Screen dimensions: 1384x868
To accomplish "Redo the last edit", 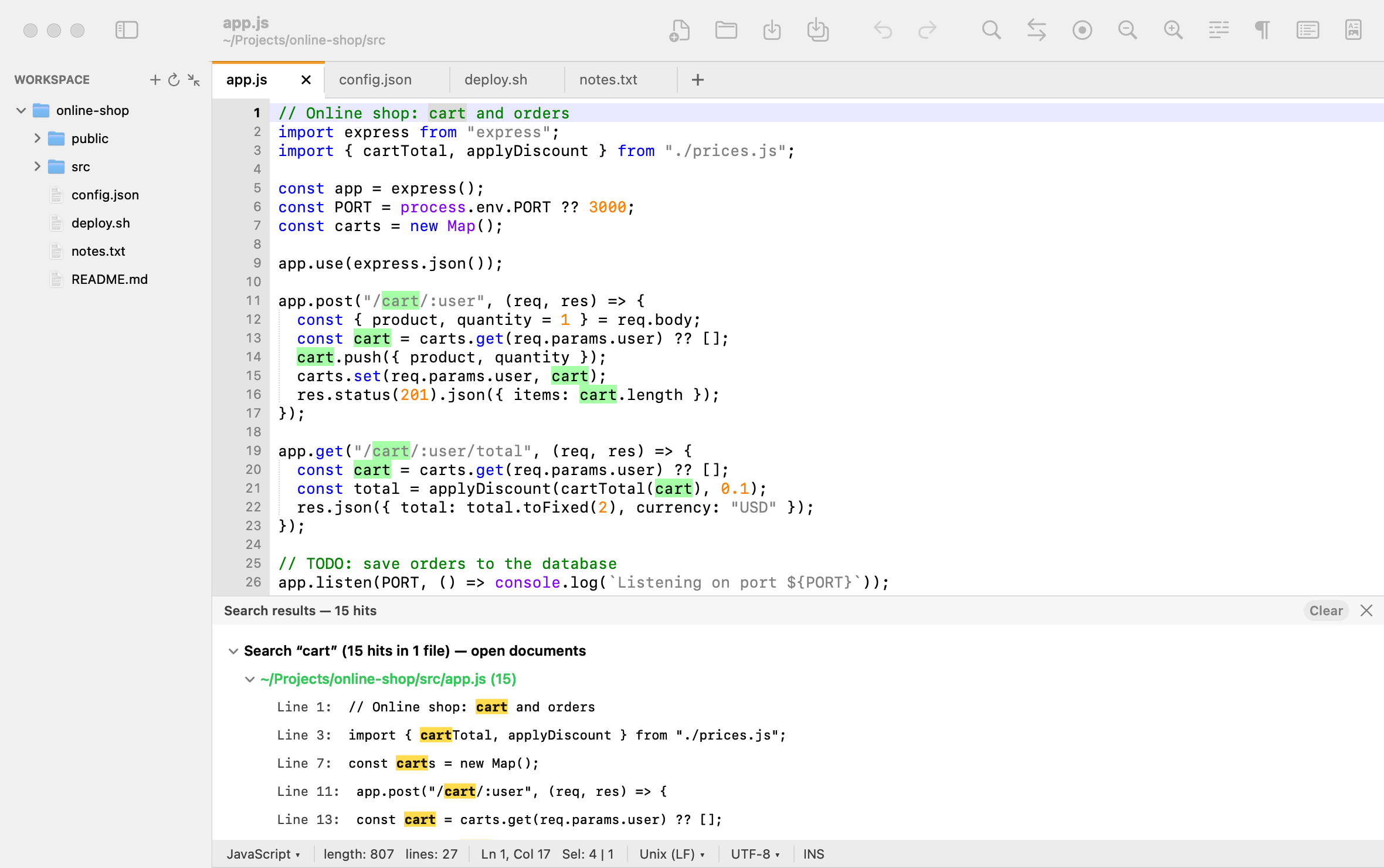I will [x=927, y=30].
